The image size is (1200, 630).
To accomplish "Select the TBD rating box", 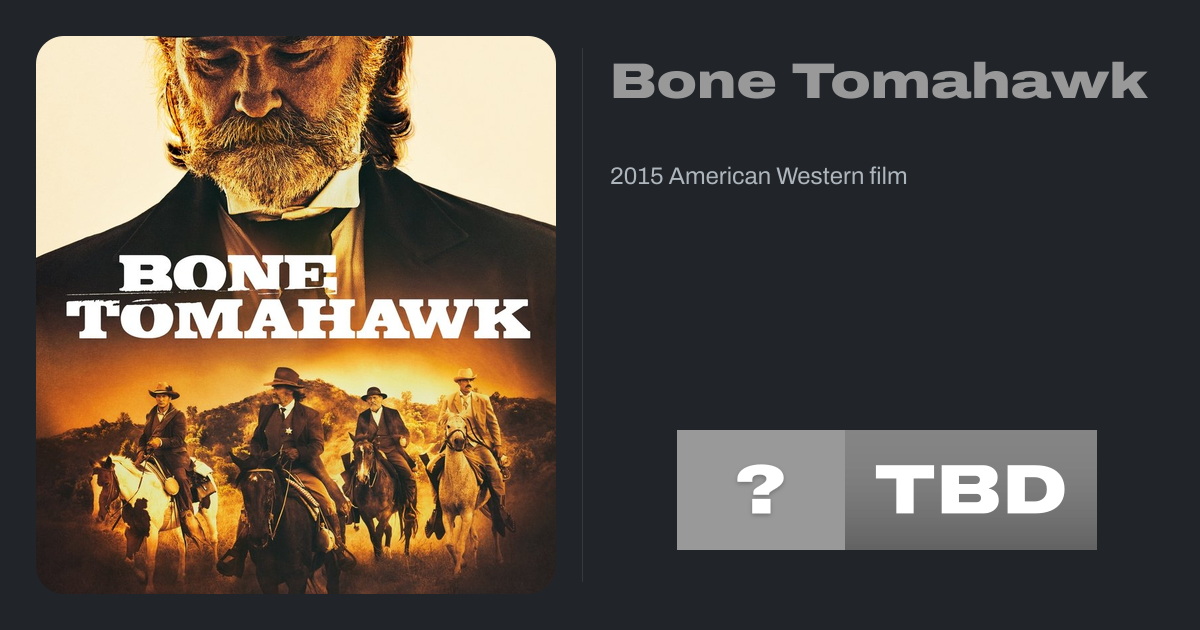I will click(970, 490).
